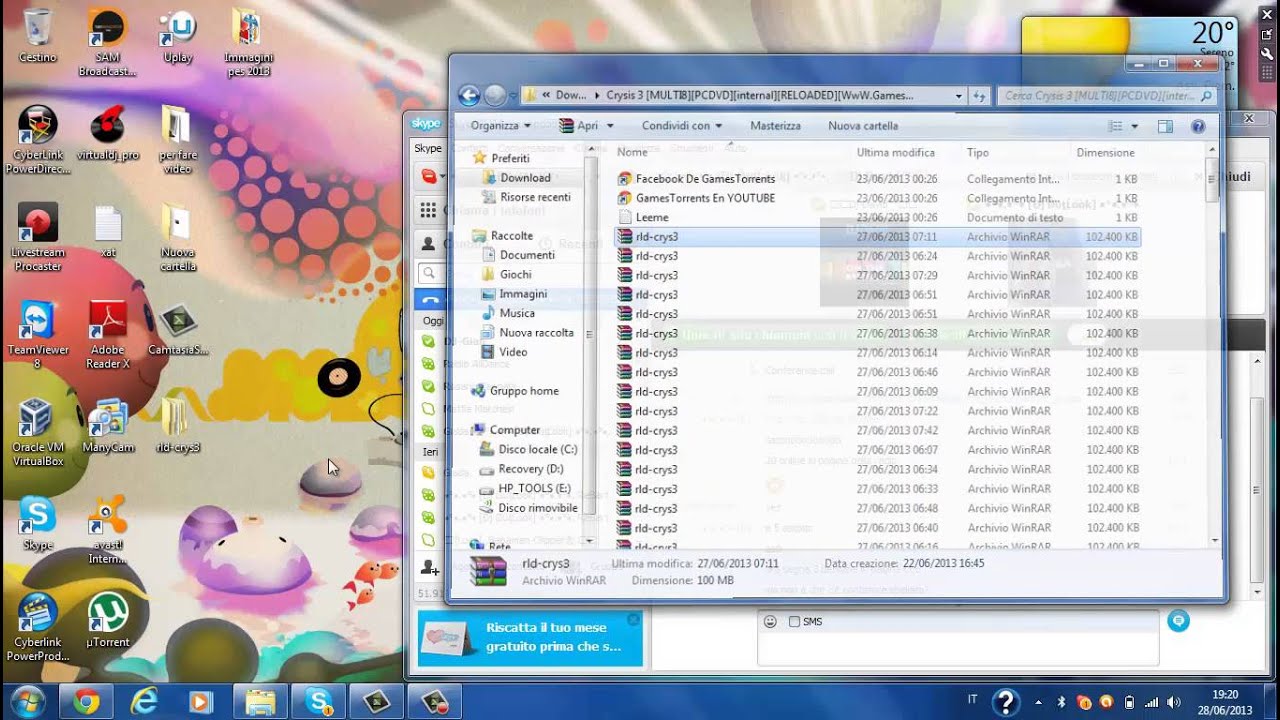Viewport: 1280px width, 720px height.
Task: Open the Giochi library
Action: click(x=515, y=274)
